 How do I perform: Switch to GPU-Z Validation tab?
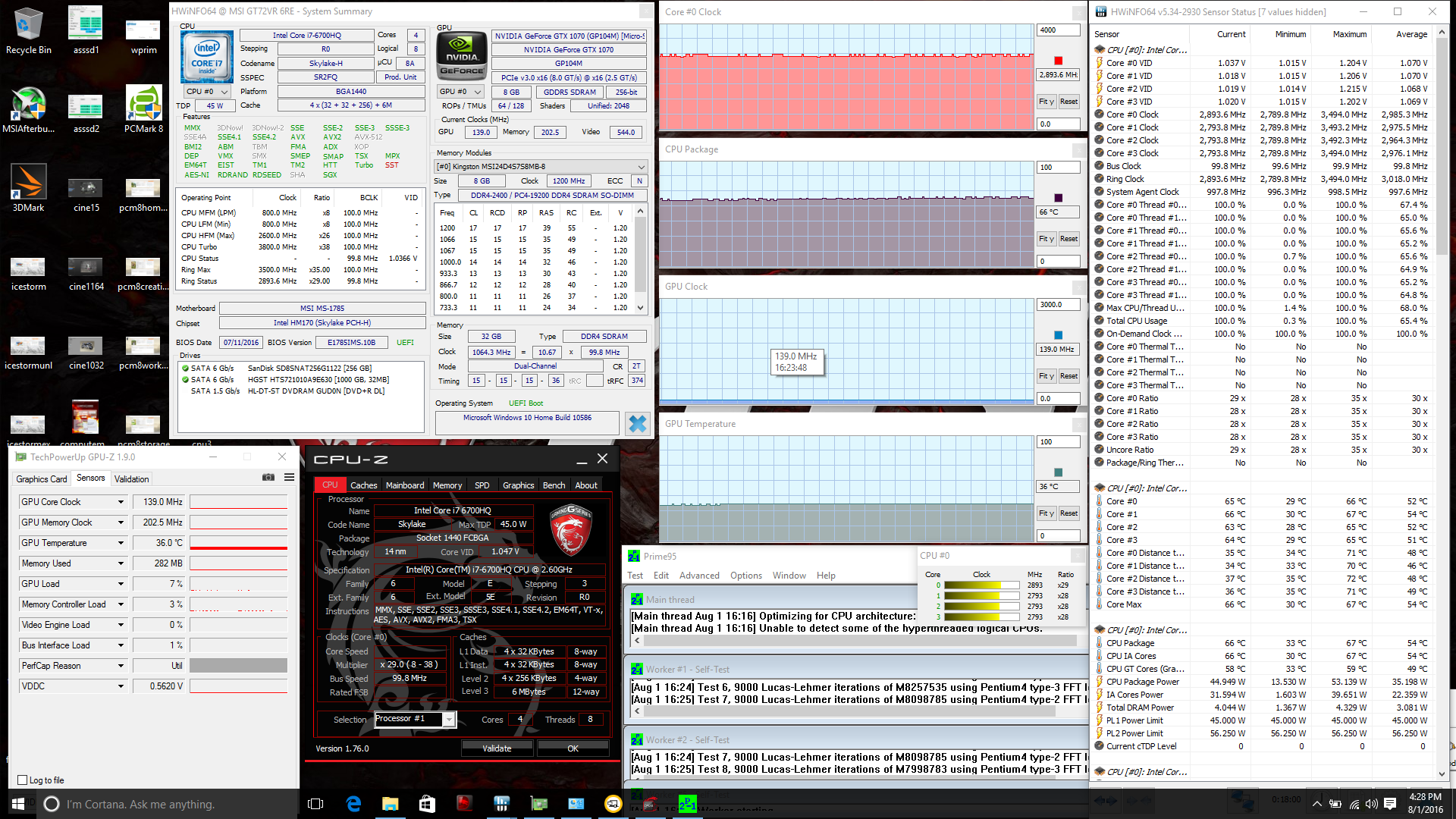coord(131,479)
